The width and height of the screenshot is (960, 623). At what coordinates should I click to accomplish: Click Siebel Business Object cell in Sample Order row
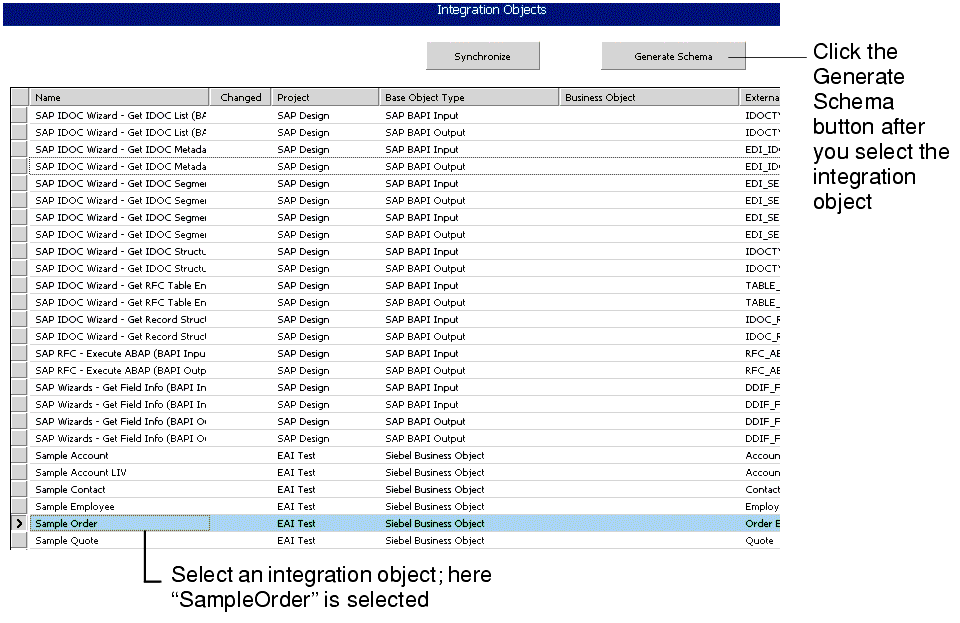468,523
